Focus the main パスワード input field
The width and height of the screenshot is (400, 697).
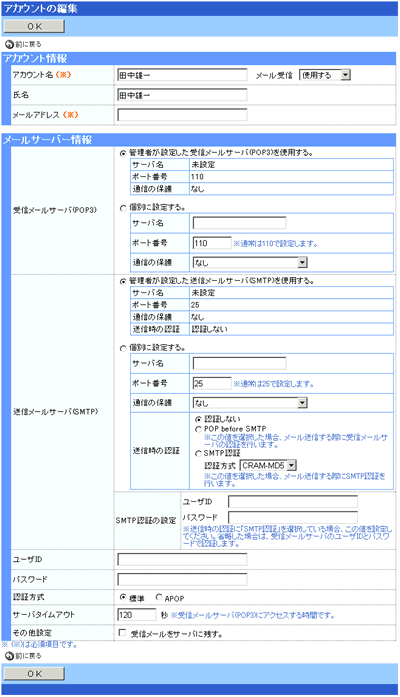(x=182, y=580)
